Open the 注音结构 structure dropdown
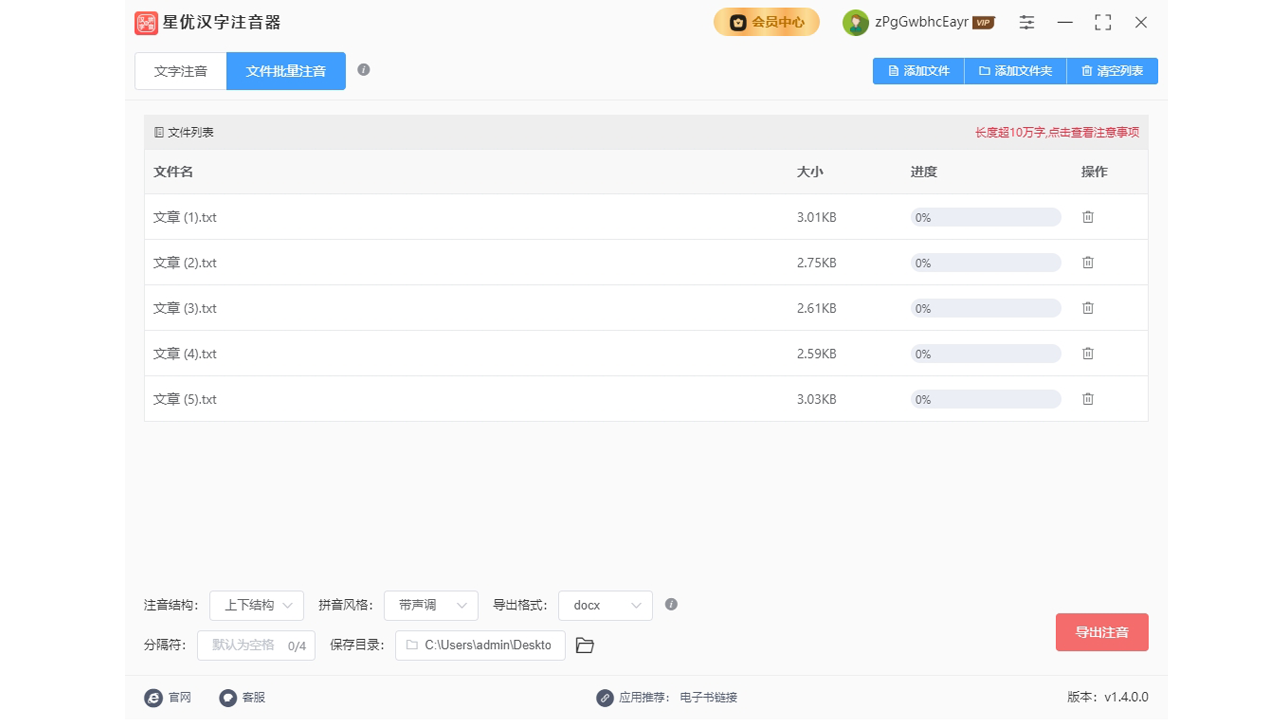1280x720 pixels. pos(256,605)
